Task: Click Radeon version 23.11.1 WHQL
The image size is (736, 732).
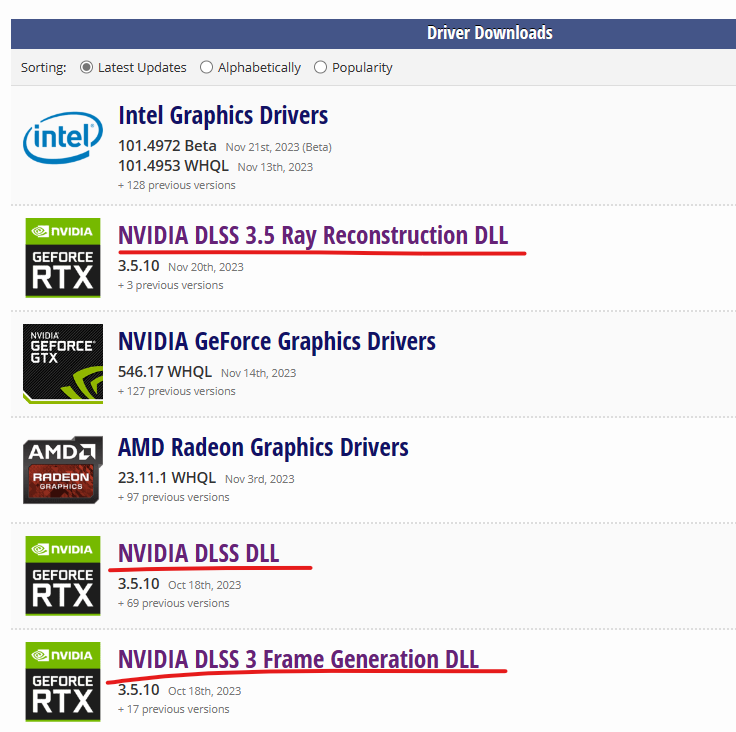Action: (167, 478)
